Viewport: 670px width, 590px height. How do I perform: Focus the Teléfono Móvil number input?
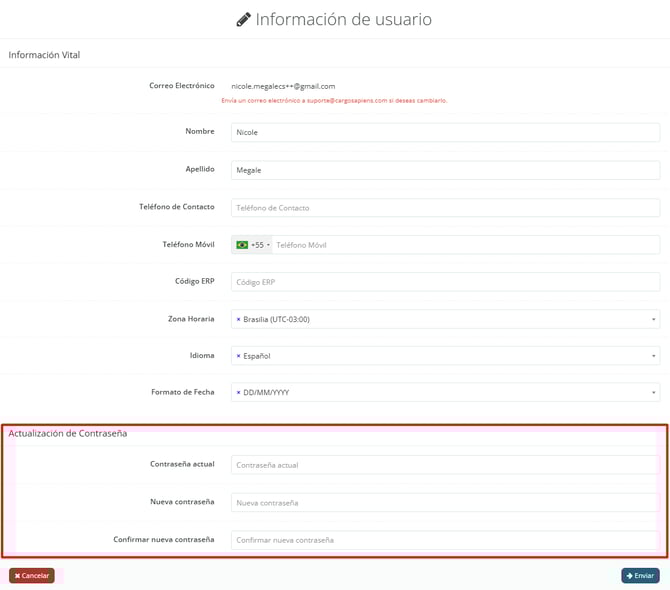click(x=465, y=245)
